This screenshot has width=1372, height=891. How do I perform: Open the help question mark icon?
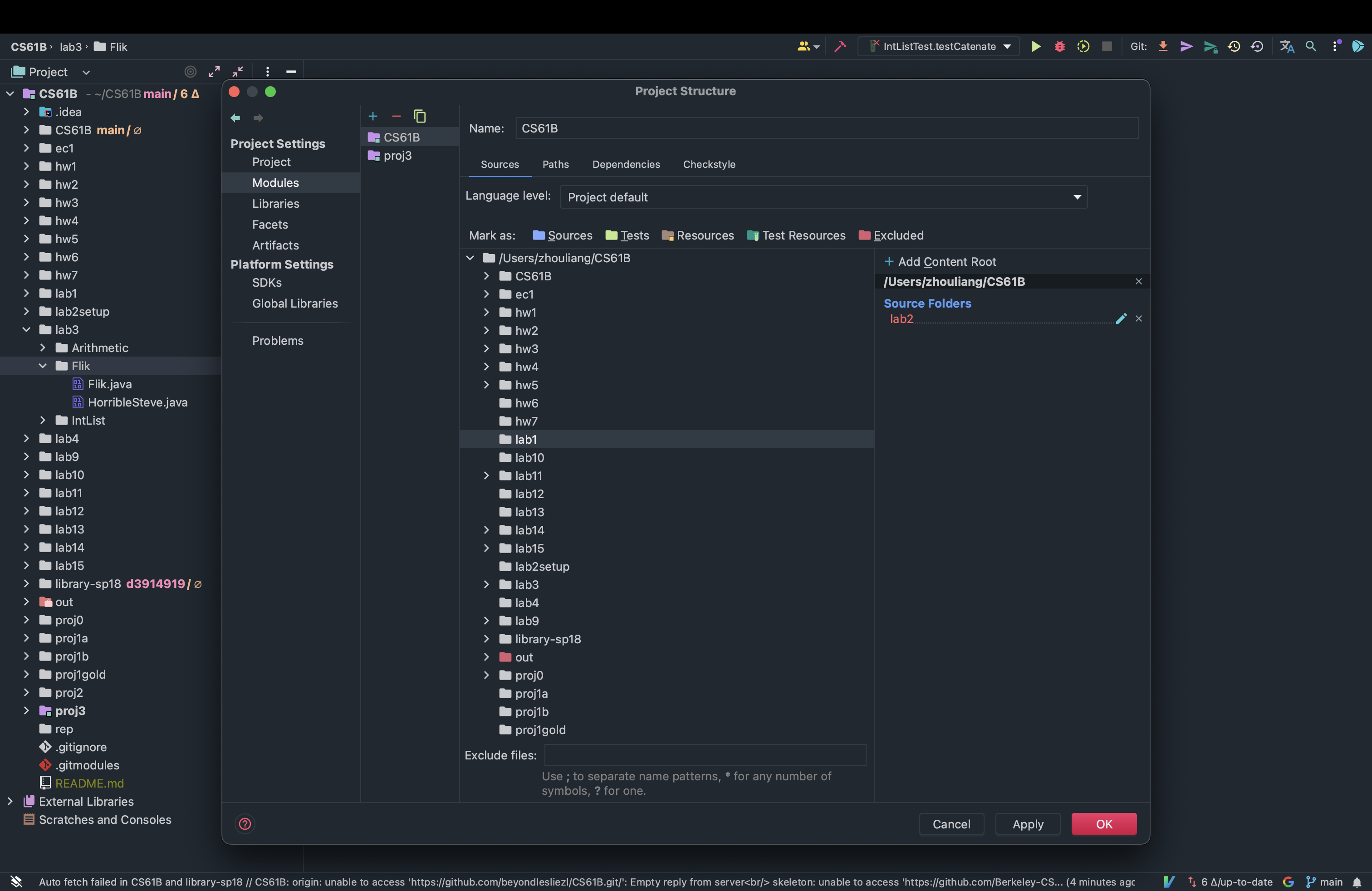[x=245, y=823]
